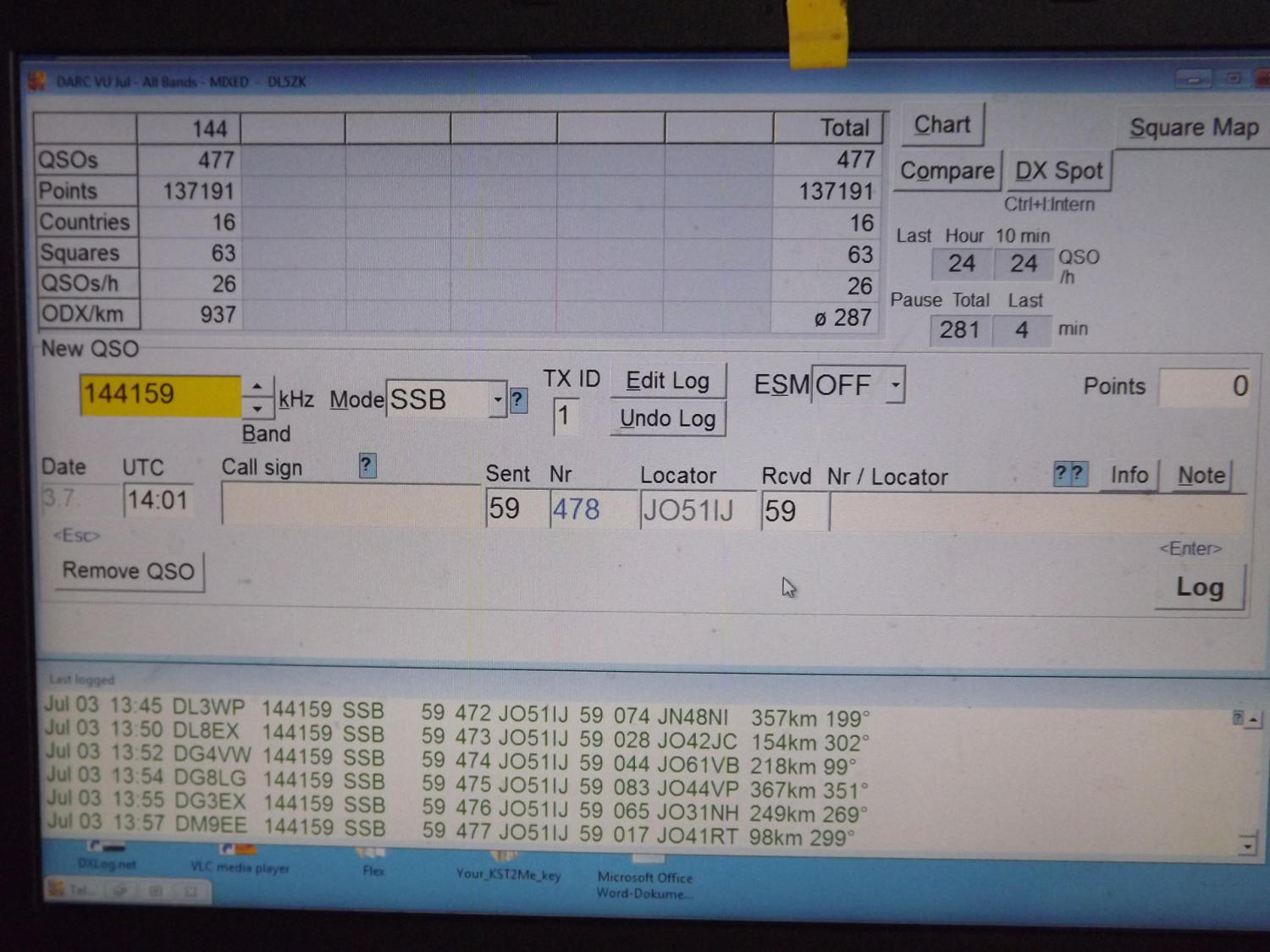Click the DX Spot button

(x=1058, y=171)
